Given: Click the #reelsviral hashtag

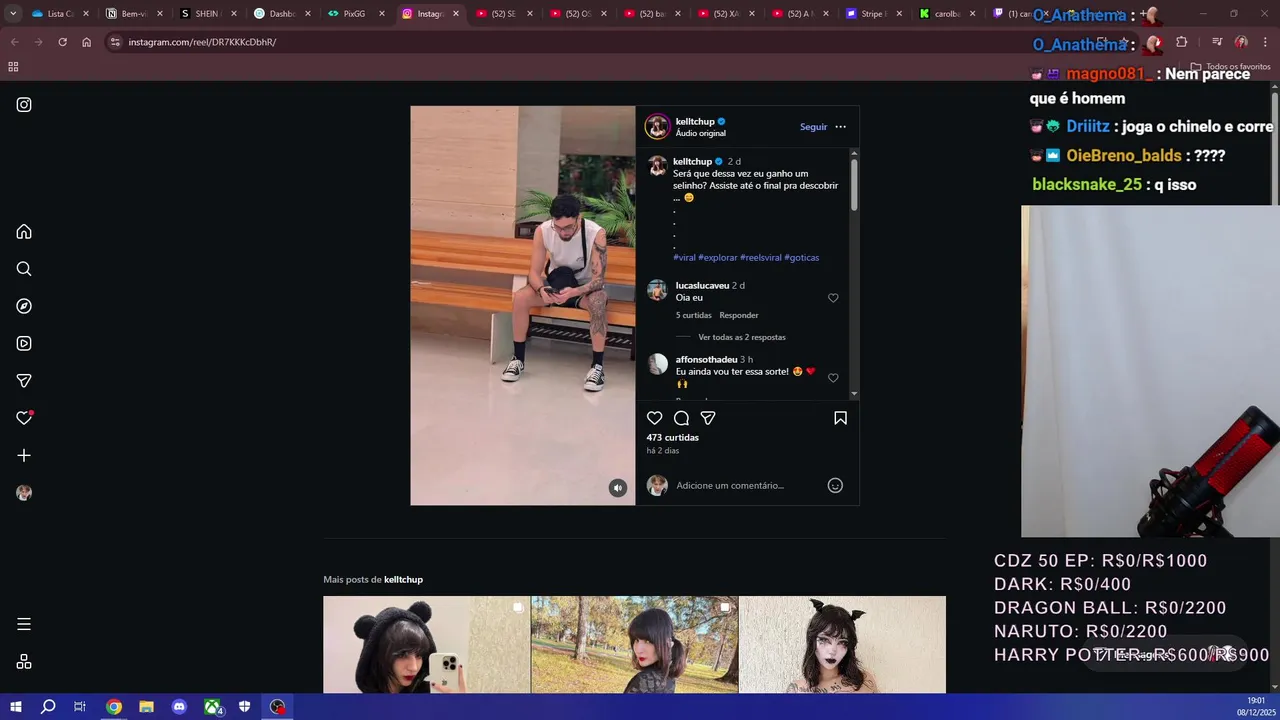Looking at the screenshot, I should (x=760, y=257).
